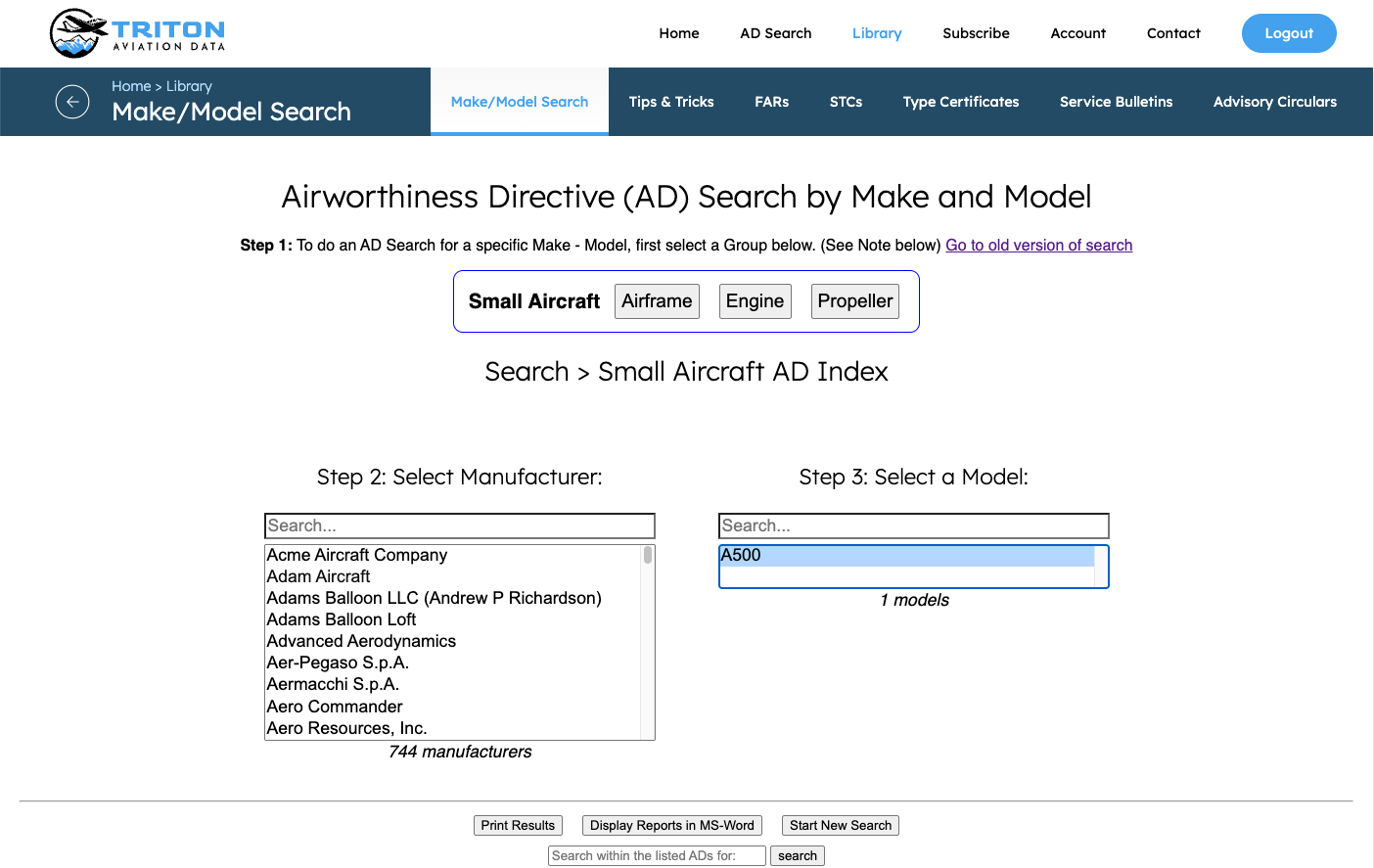Go to Library in top navigation

pos(877,33)
